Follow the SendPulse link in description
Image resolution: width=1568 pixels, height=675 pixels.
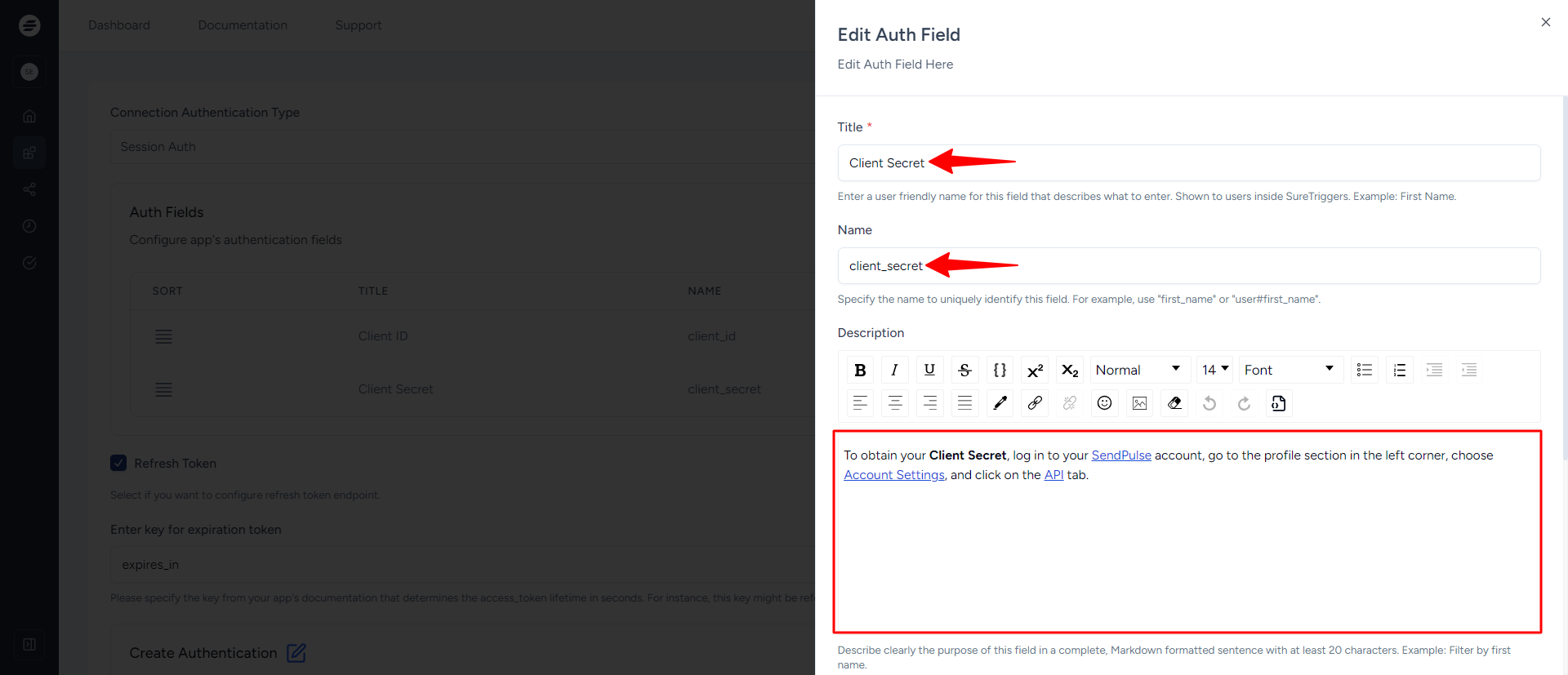(1120, 455)
